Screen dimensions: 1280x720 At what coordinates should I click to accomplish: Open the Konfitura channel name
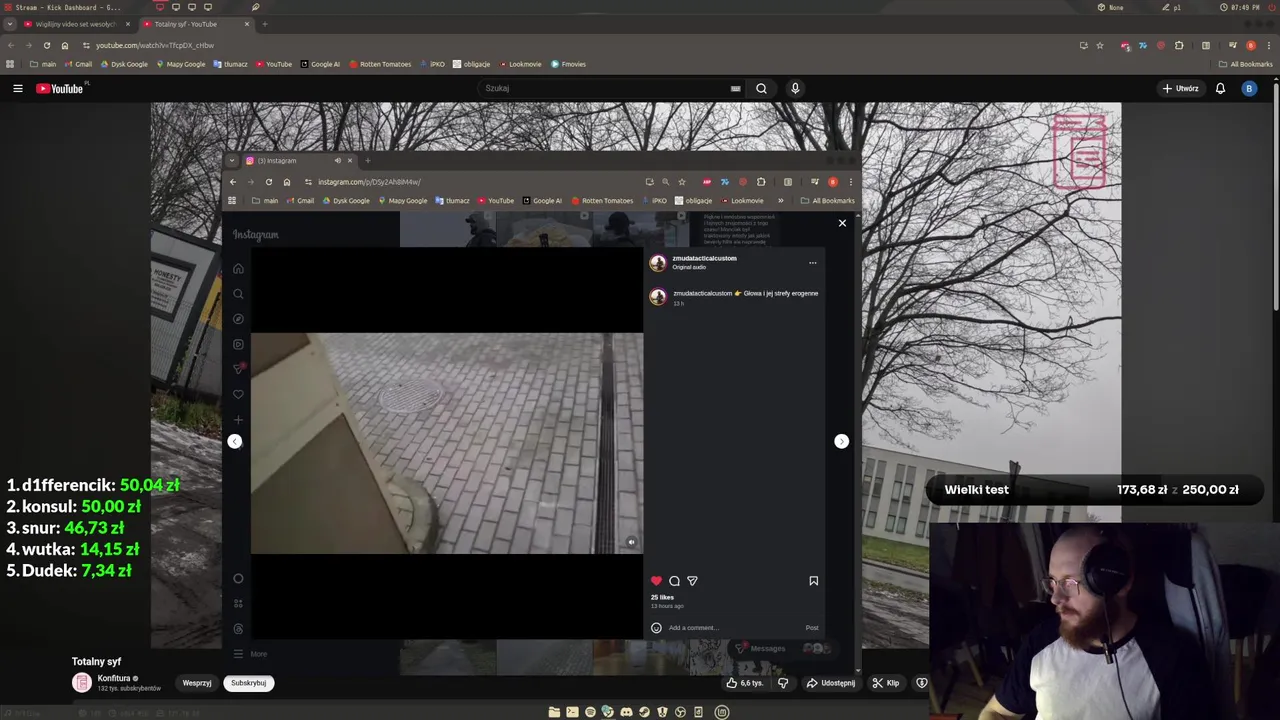(115, 678)
